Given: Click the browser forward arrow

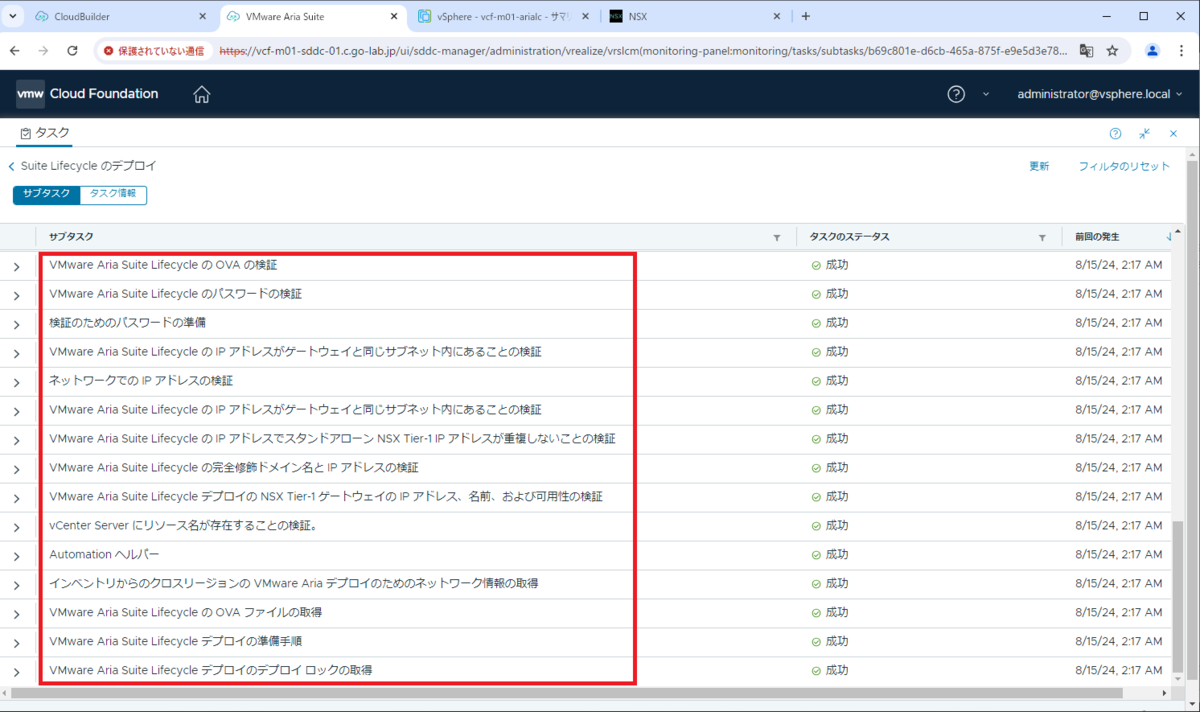Looking at the screenshot, I should (x=43, y=50).
